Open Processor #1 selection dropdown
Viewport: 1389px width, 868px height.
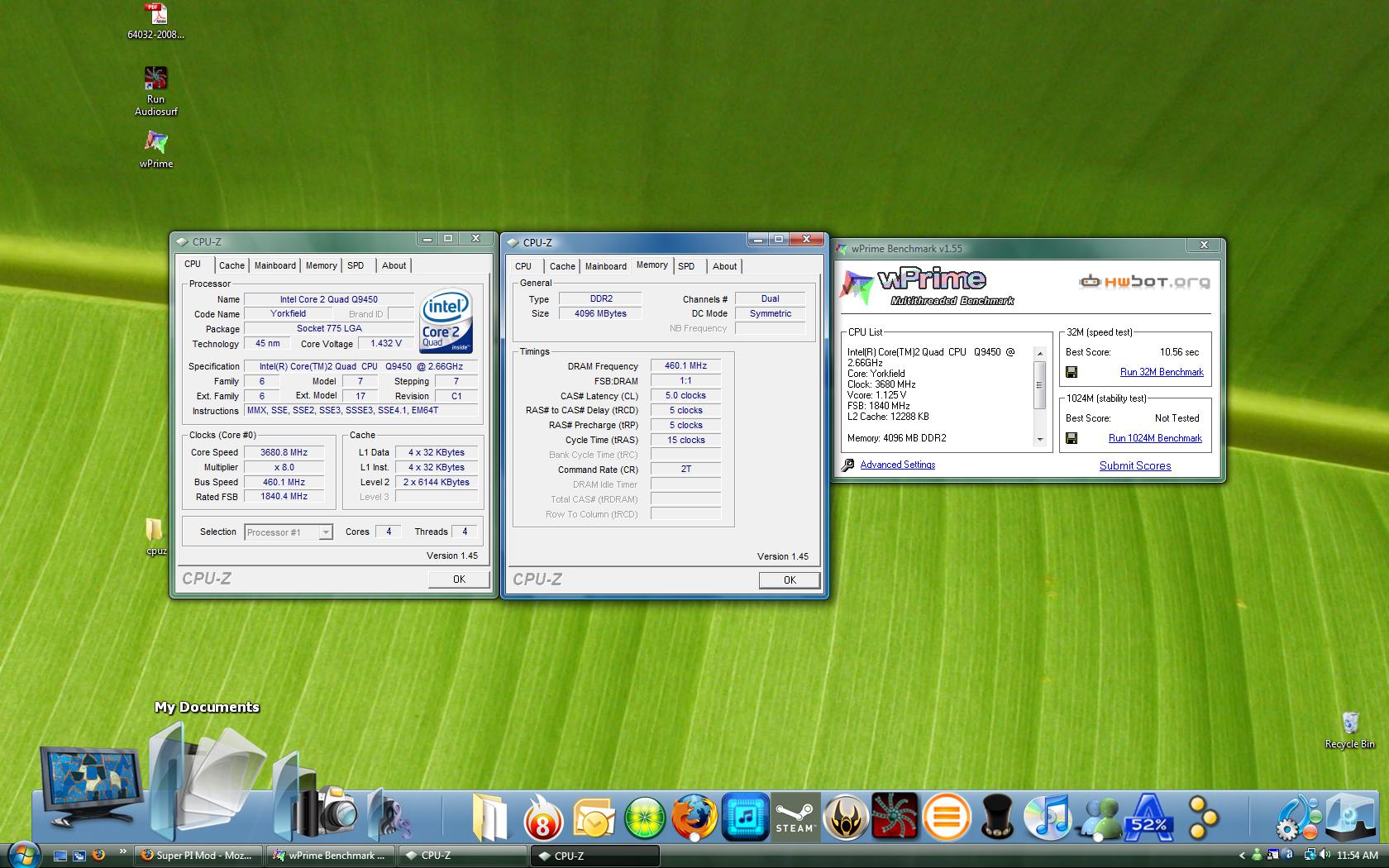[x=289, y=532]
